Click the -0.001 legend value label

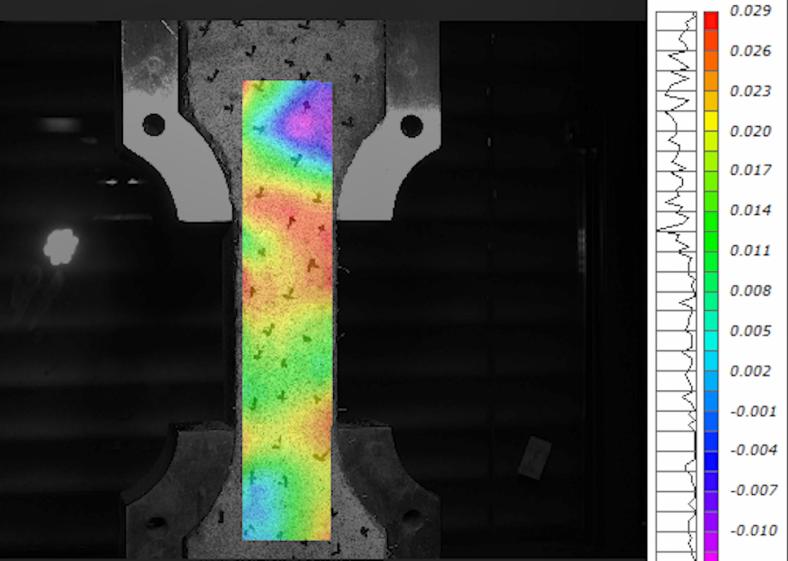pos(752,411)
